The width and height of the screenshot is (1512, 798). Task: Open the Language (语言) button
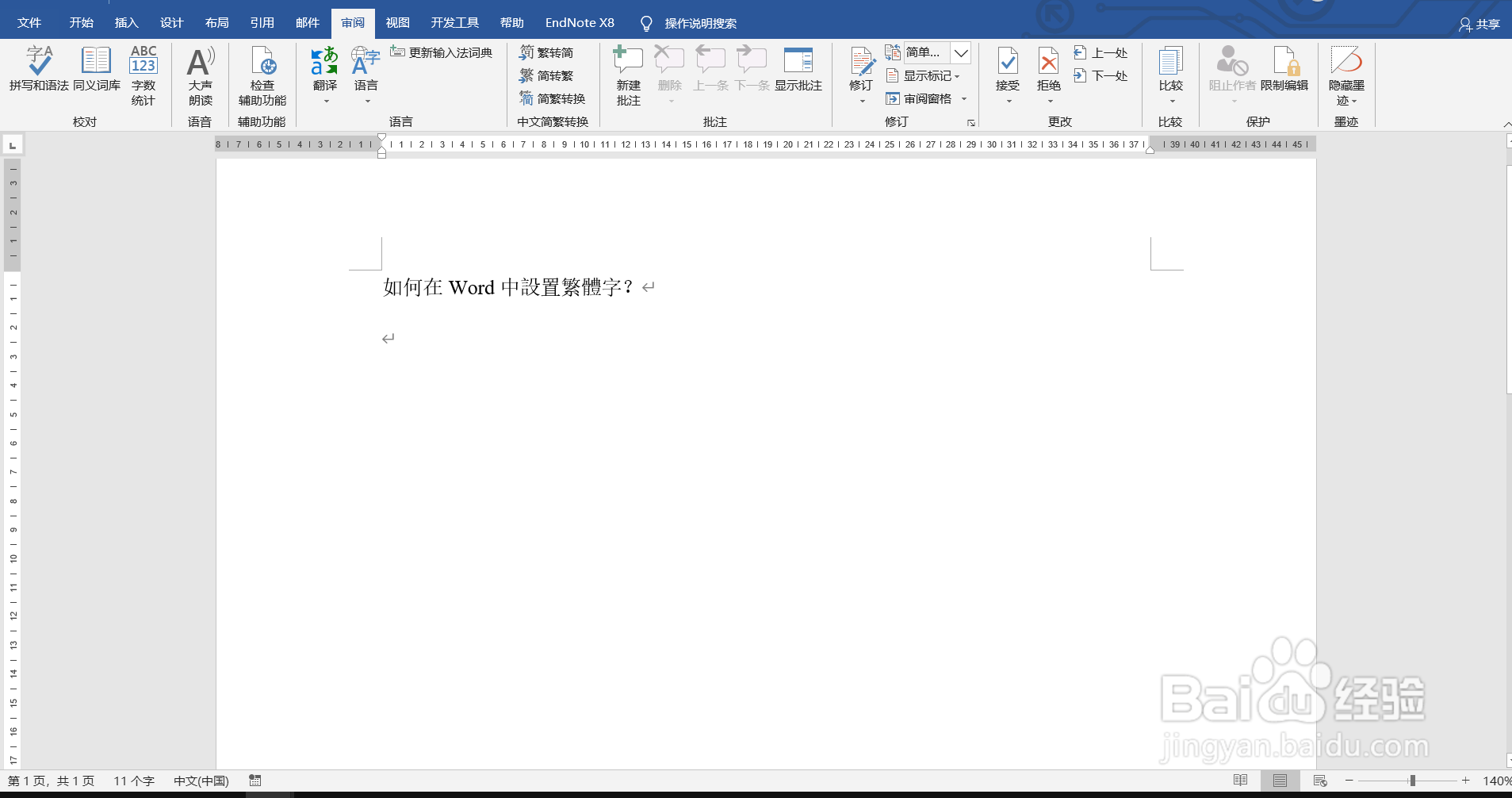pyautogui.click(x=366, y=69)
